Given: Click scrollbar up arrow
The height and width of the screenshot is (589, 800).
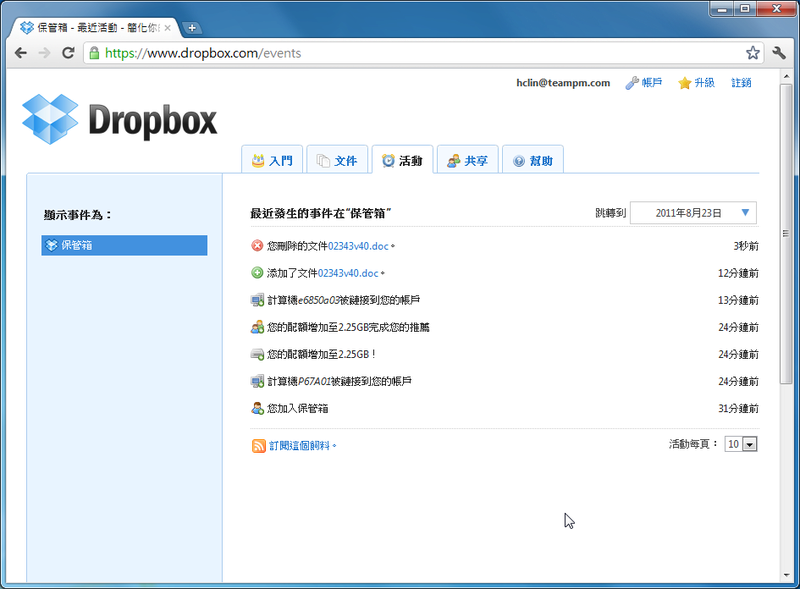Looking at the screenshot, I should [786, 77].
